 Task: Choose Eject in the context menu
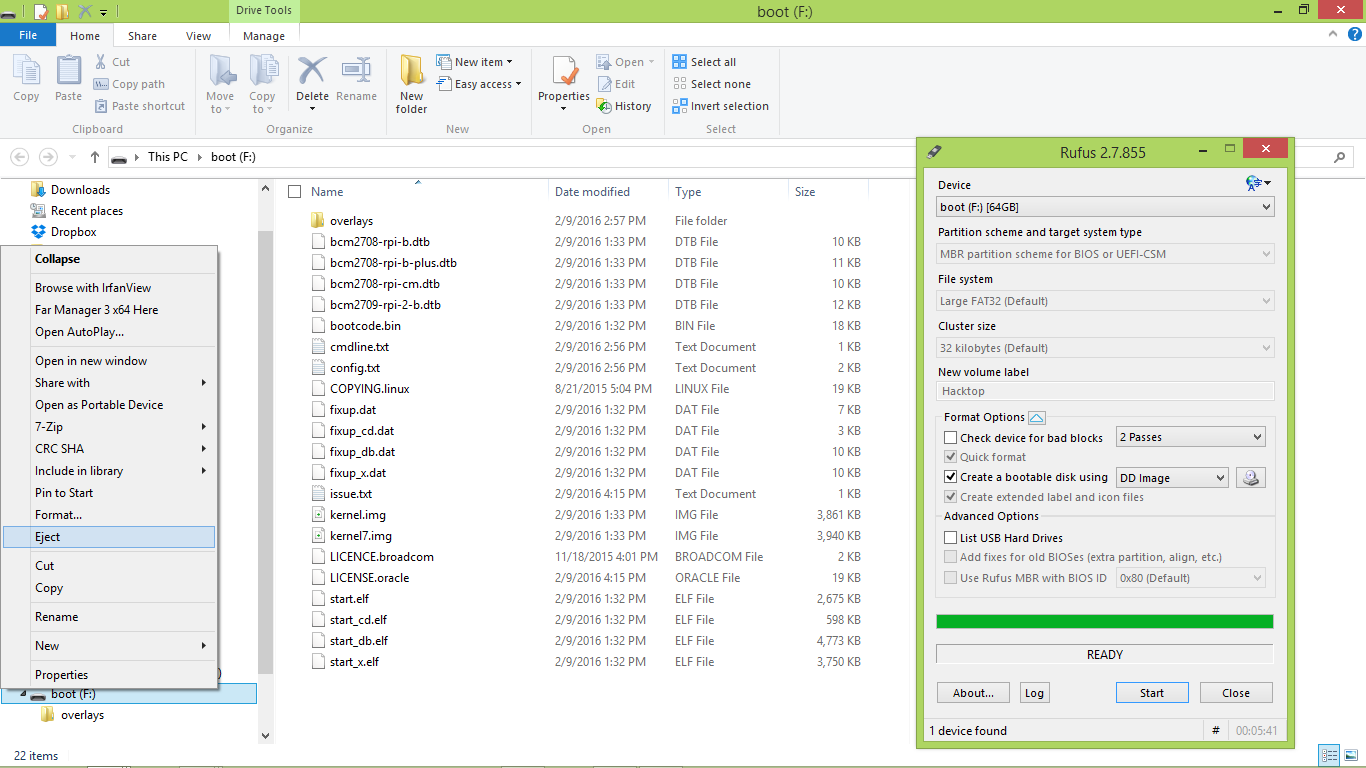[109, 537]
